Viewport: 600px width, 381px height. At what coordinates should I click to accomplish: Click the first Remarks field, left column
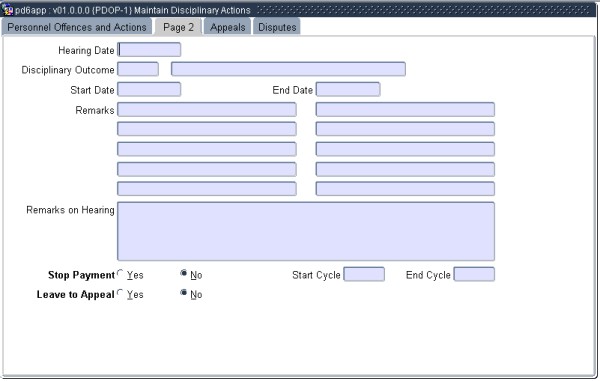tap(207, 109)
